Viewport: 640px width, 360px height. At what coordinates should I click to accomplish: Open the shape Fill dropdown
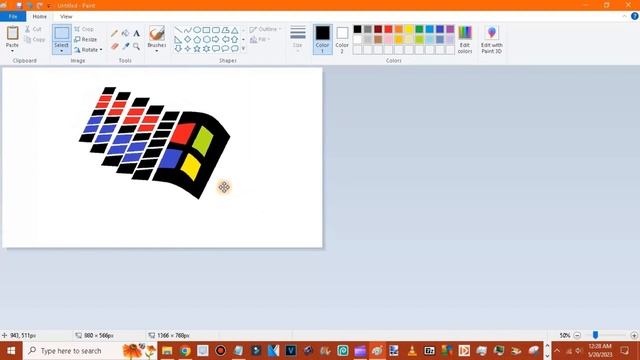click(260, 40)
